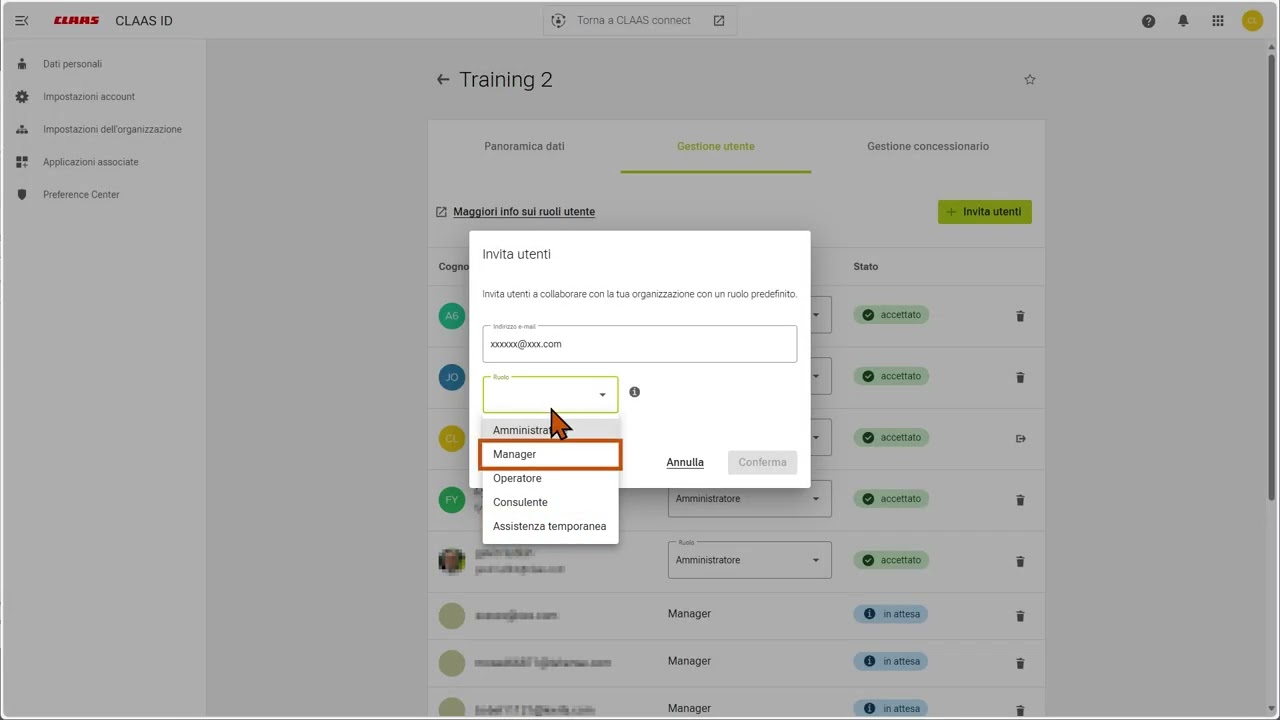Screen dimensions: 1280x720
Task: Switch to Gestione utente tab
Action: tap(716, 146)
